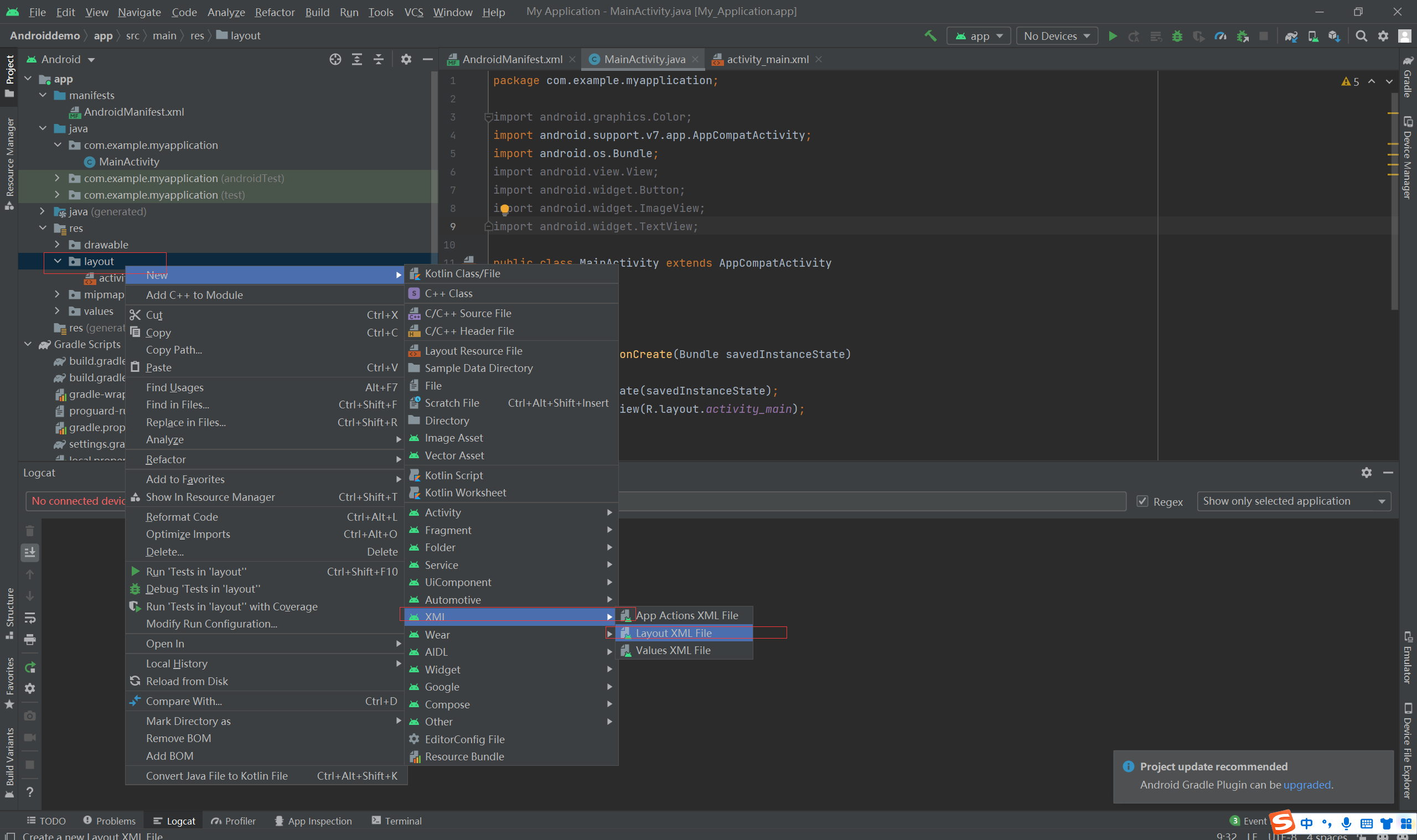Select Layout XML File menu entry
1417x840 pixels.
[673, 633]
